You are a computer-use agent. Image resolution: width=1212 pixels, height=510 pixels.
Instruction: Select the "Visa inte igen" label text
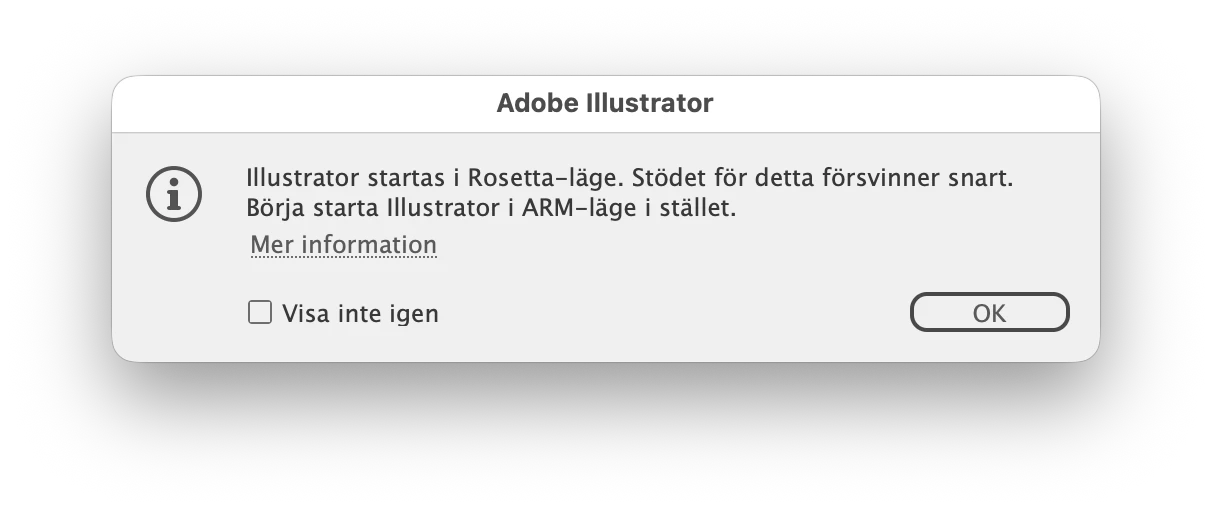coord(360,314)
